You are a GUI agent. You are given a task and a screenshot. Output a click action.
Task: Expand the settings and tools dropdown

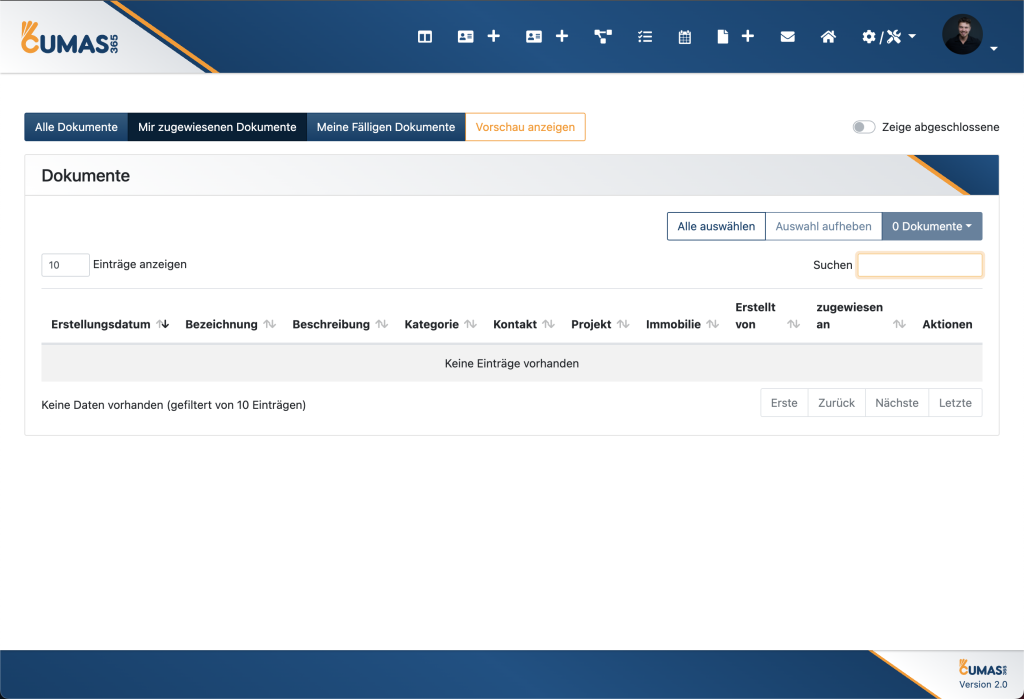(889, 37)
